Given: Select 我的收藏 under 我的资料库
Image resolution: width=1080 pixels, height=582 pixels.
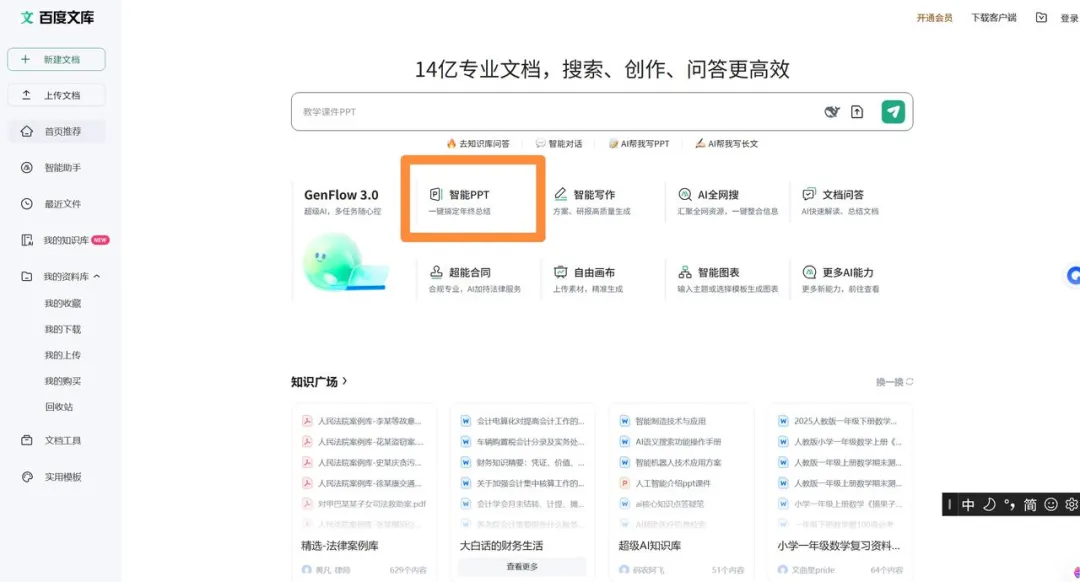Looking at the screenshot, I should 63,303.
